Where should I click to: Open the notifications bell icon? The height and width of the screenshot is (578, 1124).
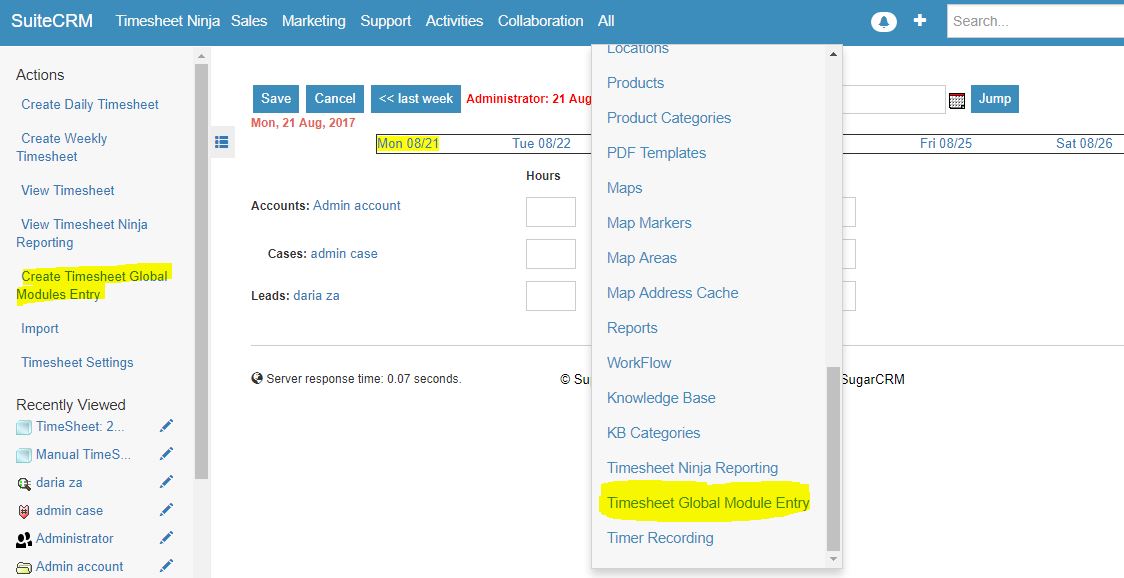pos(883,22)
